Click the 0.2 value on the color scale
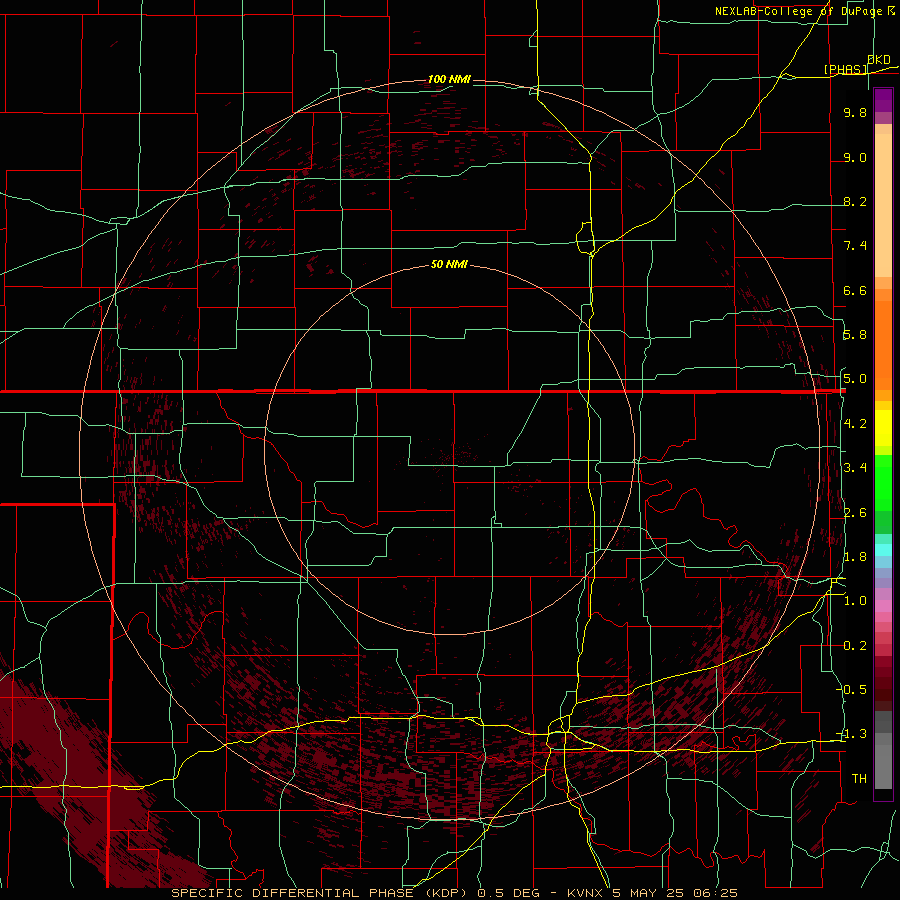900x900 pixels. [x=855, y=646]
